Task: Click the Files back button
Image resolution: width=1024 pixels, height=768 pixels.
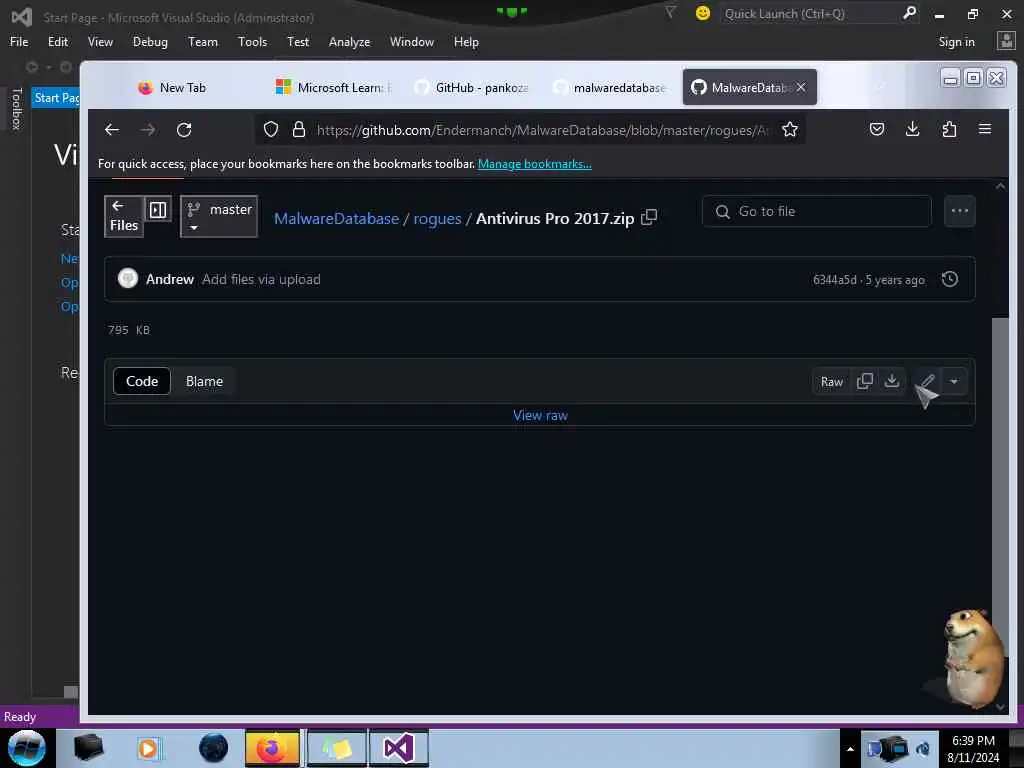Action: tap(123, 216)
